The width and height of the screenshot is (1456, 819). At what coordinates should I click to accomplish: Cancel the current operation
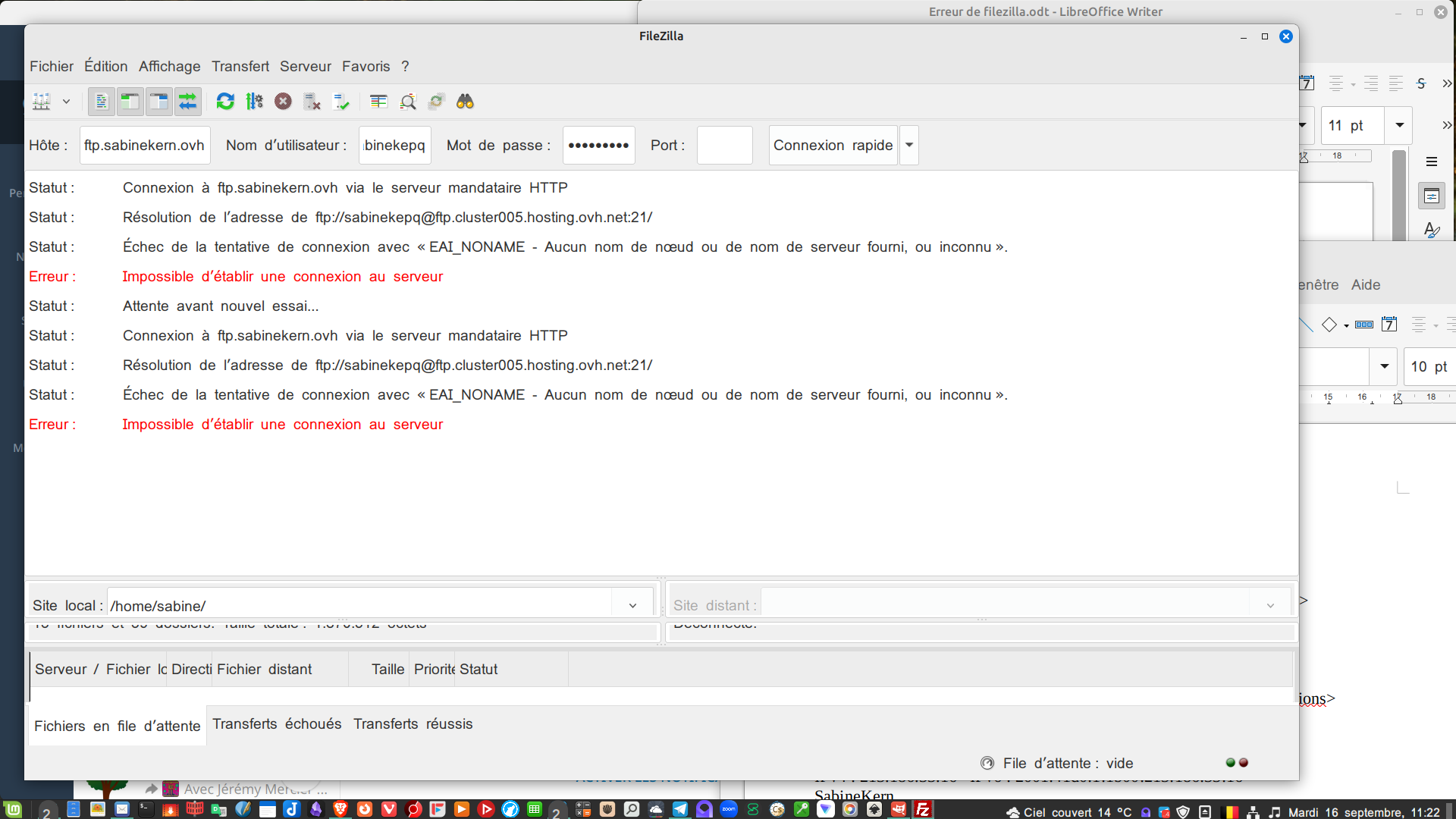283,102
